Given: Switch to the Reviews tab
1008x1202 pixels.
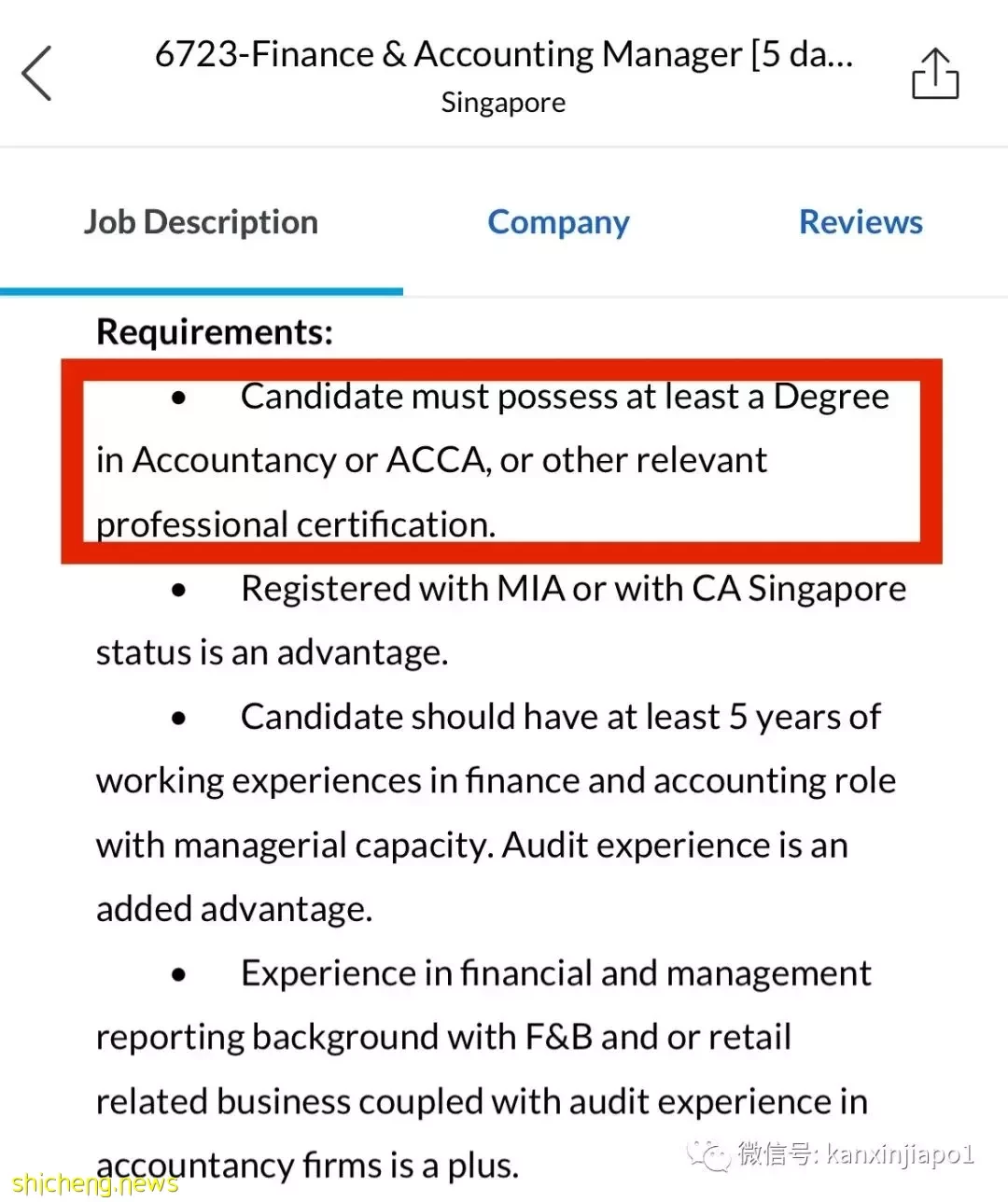Looking at the screenshot, I should [861, 222].
